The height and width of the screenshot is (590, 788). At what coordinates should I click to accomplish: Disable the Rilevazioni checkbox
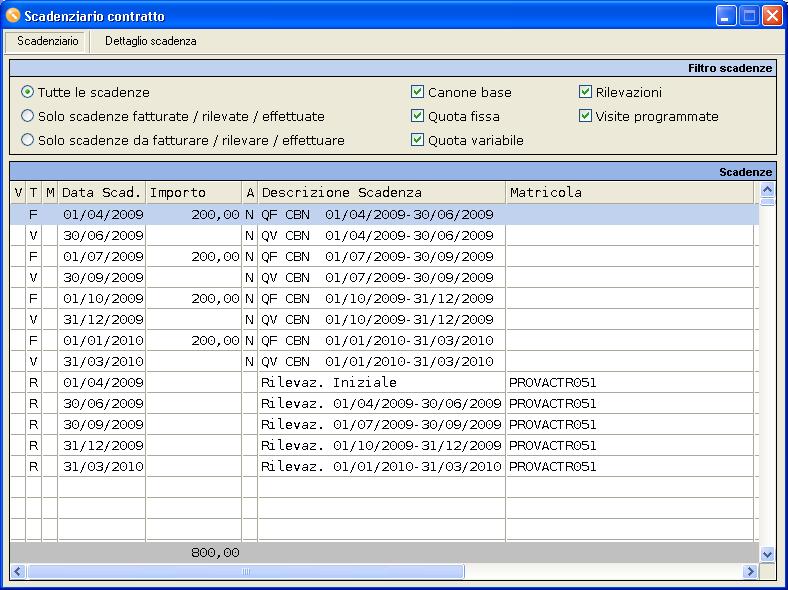pyautogui.click(x=585, y=91)
